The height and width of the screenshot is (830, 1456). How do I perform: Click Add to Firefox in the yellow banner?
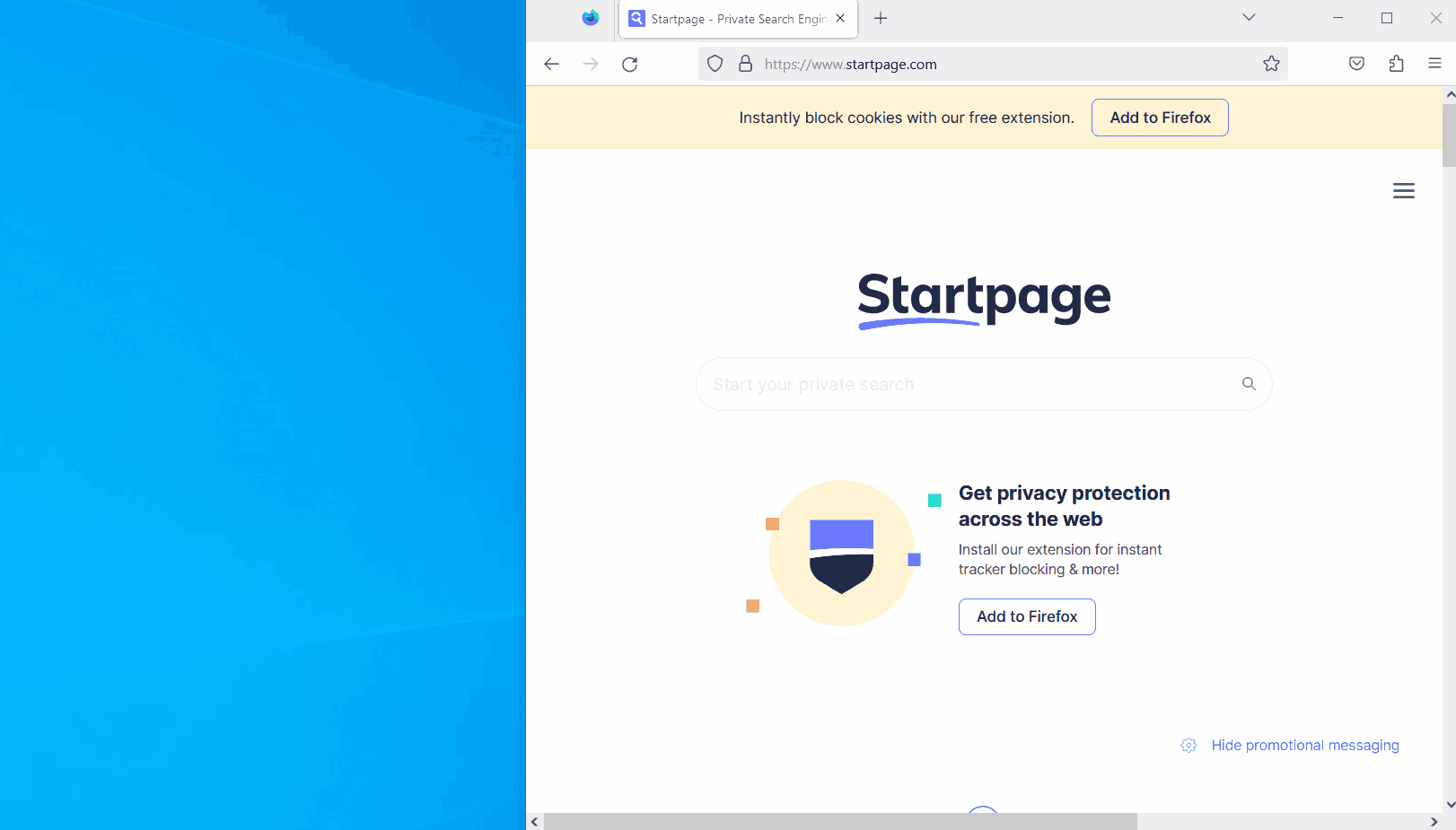coord(1160,118)
